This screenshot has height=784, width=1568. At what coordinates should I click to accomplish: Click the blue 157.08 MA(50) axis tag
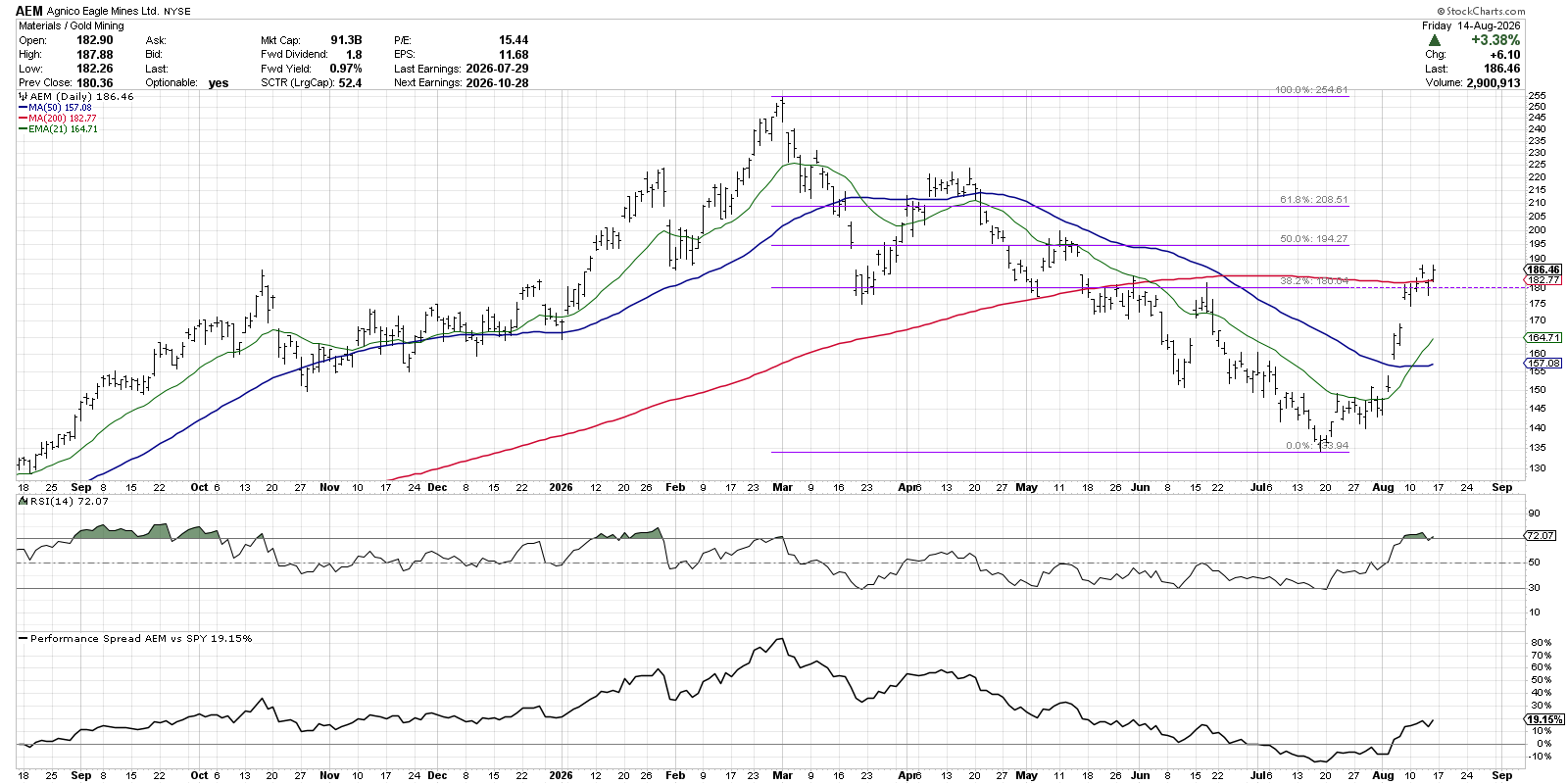1543,364
